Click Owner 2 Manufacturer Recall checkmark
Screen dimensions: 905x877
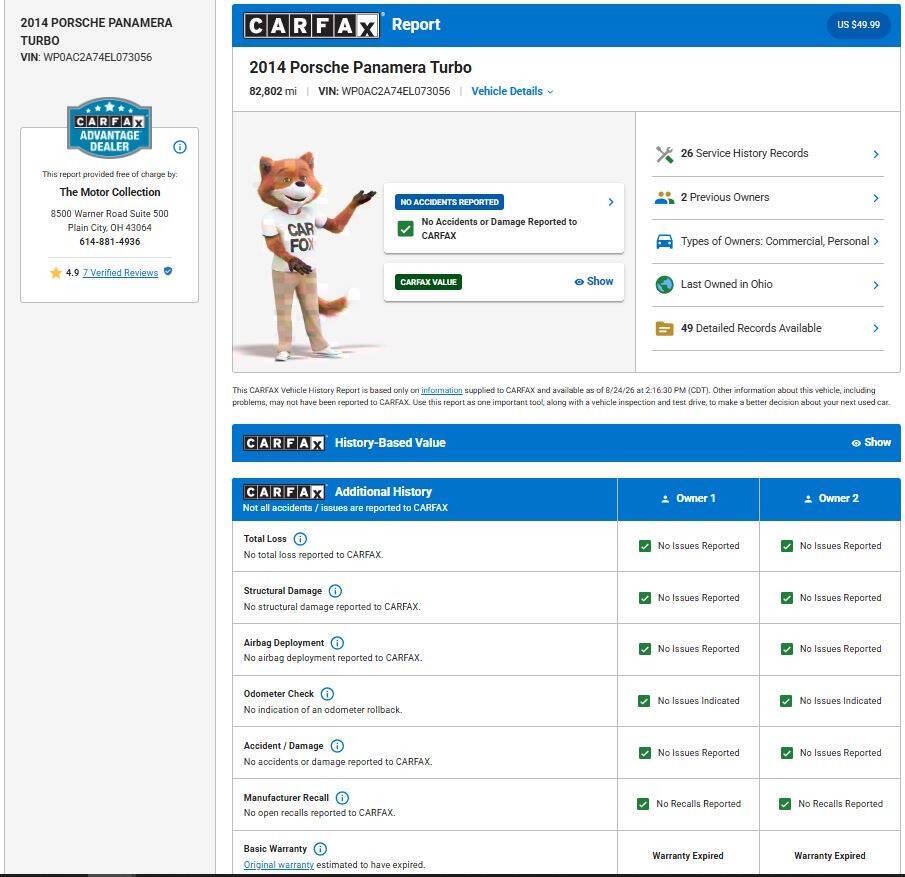click(x=785, y=804)
